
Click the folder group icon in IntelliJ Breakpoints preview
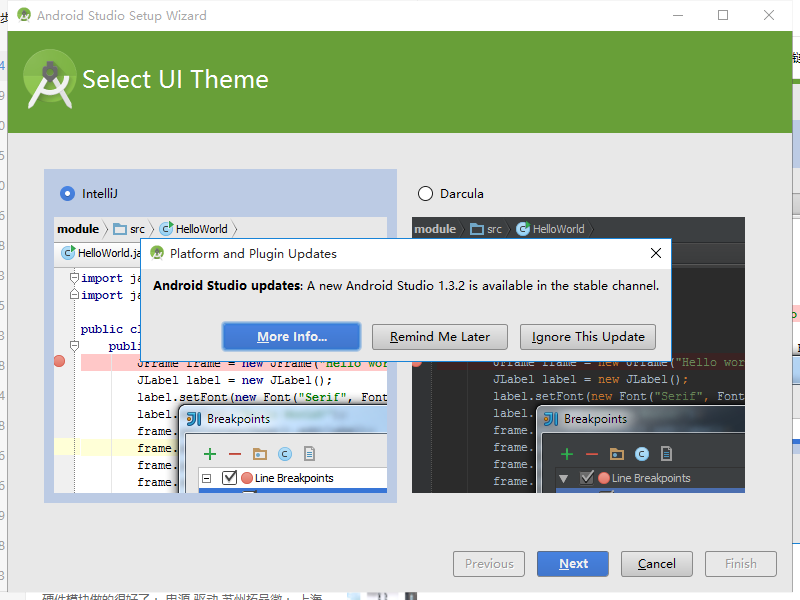coord(260,454)
